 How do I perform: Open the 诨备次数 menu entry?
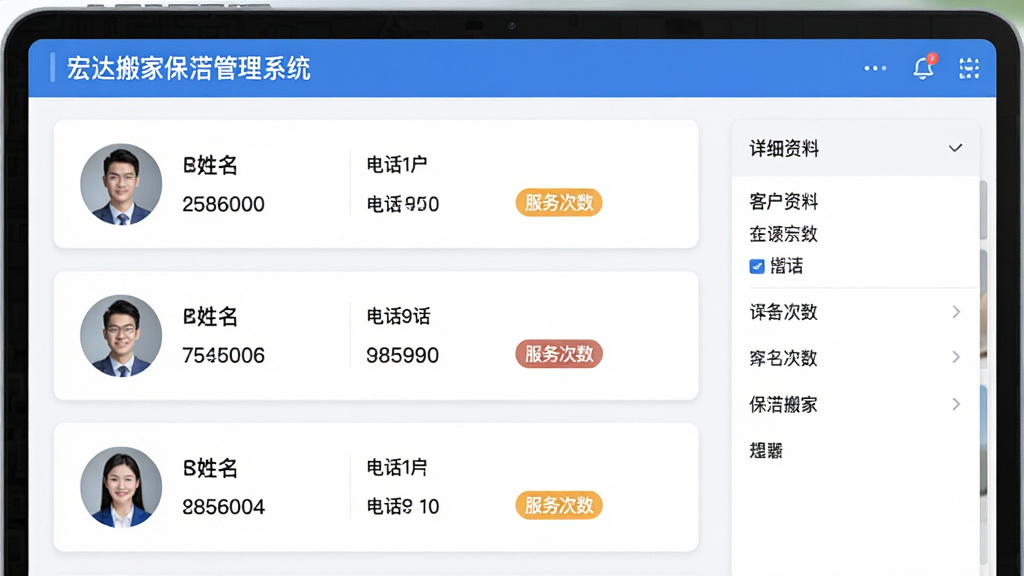[x=784, y=312]
